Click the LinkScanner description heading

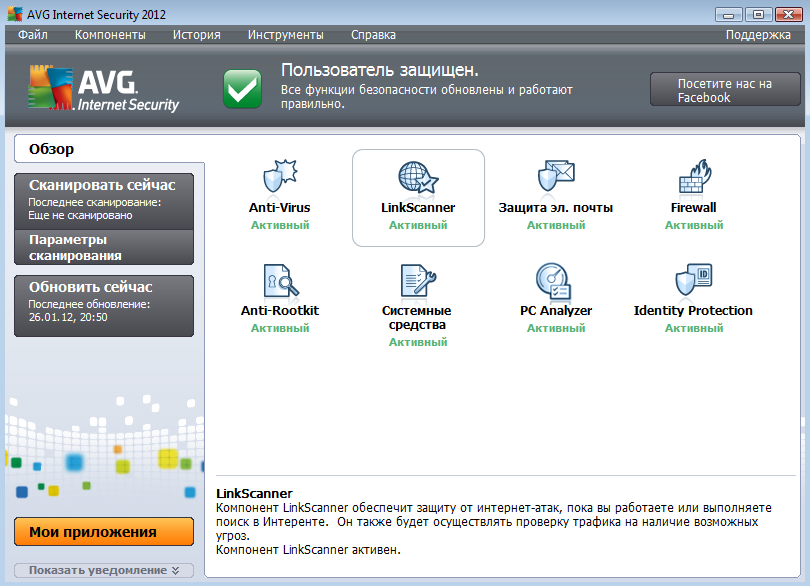[254, 493]
